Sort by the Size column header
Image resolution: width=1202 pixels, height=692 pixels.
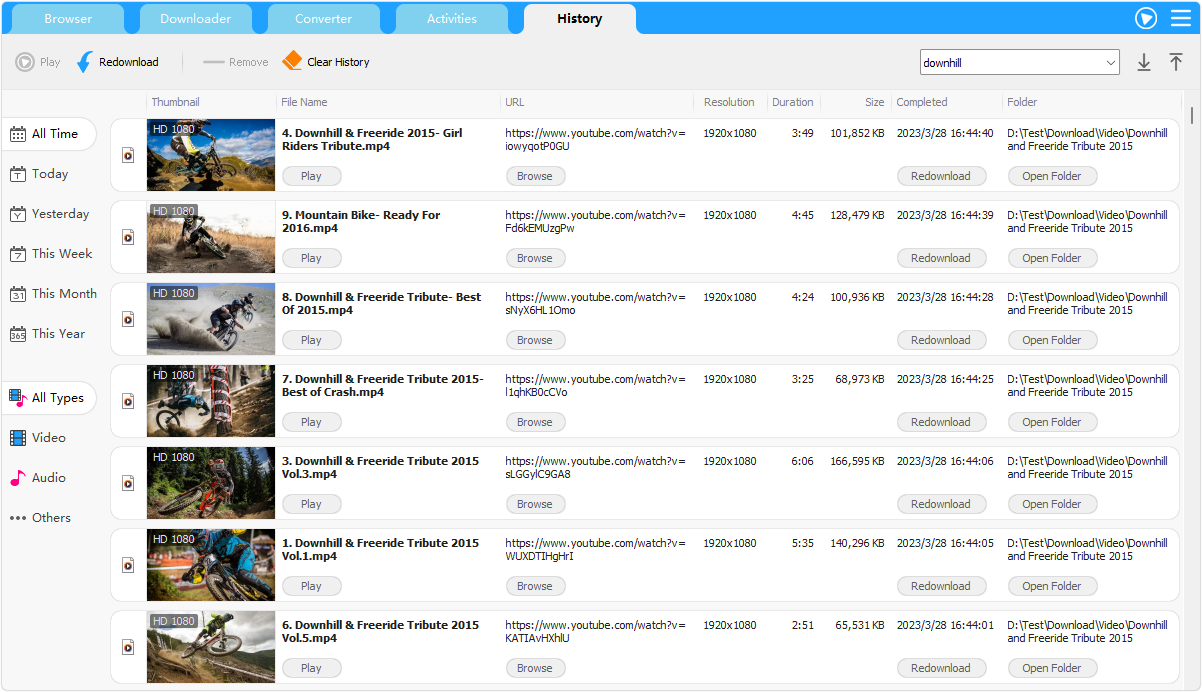click(x=874, y=102)
